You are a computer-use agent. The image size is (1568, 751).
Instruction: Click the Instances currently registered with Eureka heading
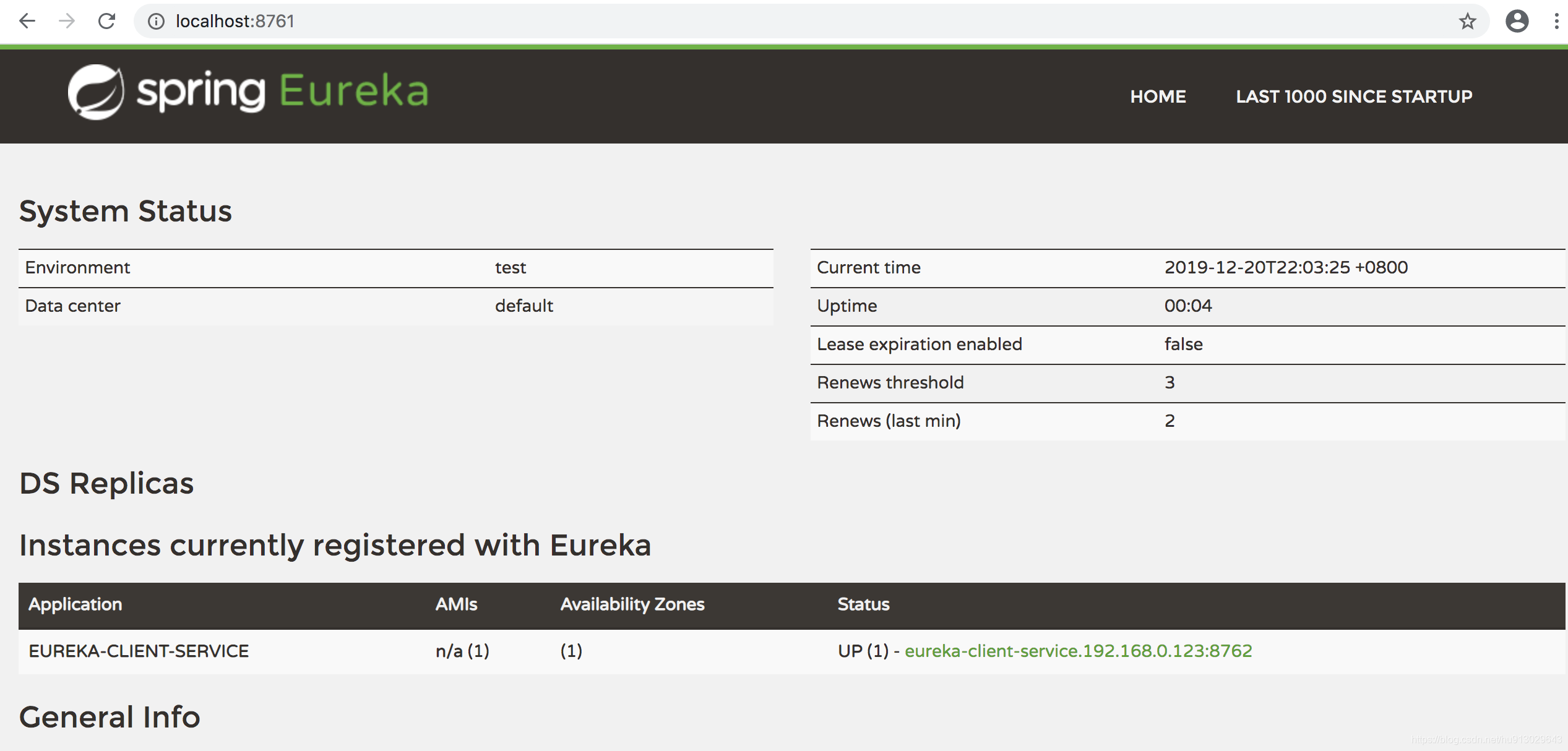coord(335,545)
